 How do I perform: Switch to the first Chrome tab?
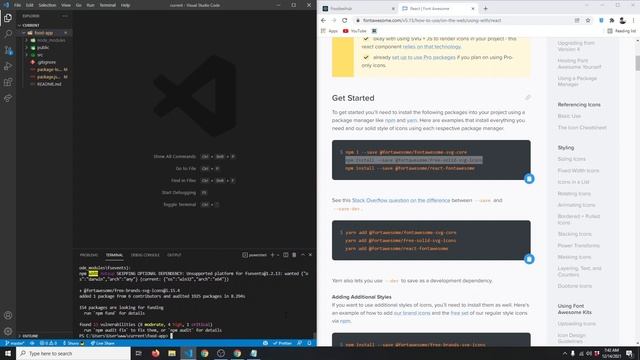358,8
